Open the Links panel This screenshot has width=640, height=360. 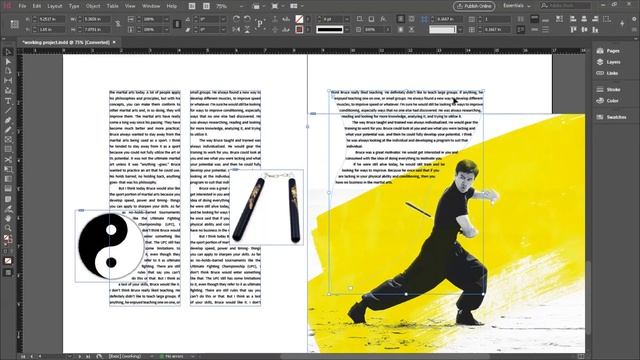tap(608, 73)
